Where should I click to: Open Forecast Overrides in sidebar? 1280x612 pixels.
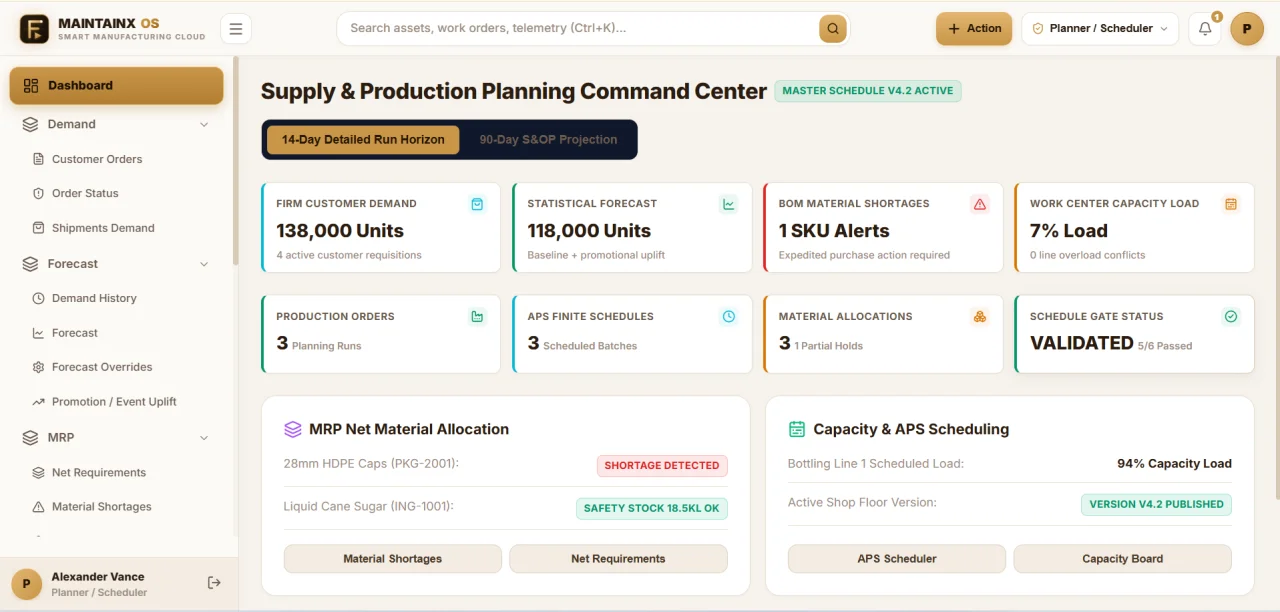[x=102, y=367]
